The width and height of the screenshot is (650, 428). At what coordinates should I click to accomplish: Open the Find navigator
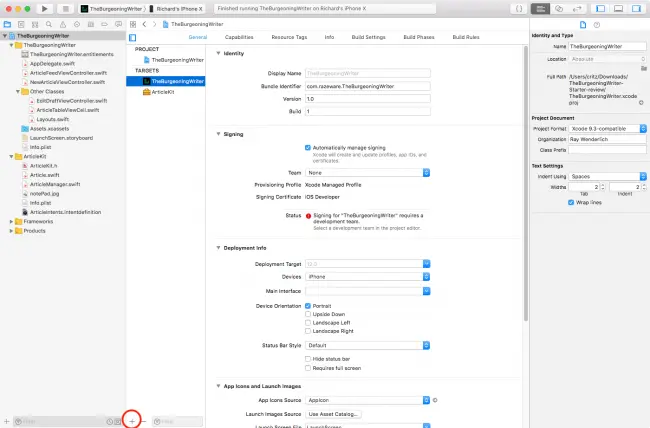[x=49, y=24]
